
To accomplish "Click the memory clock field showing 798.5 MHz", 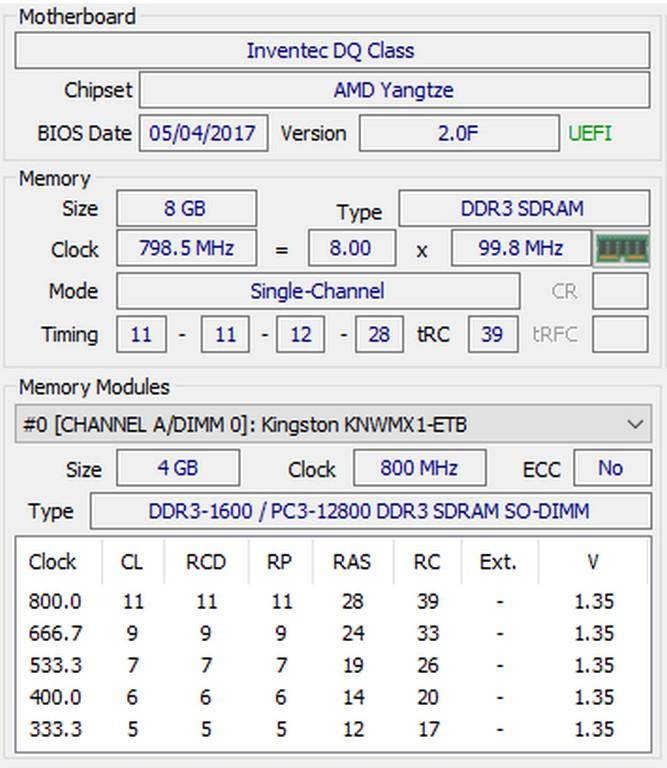I will point(186,248).
